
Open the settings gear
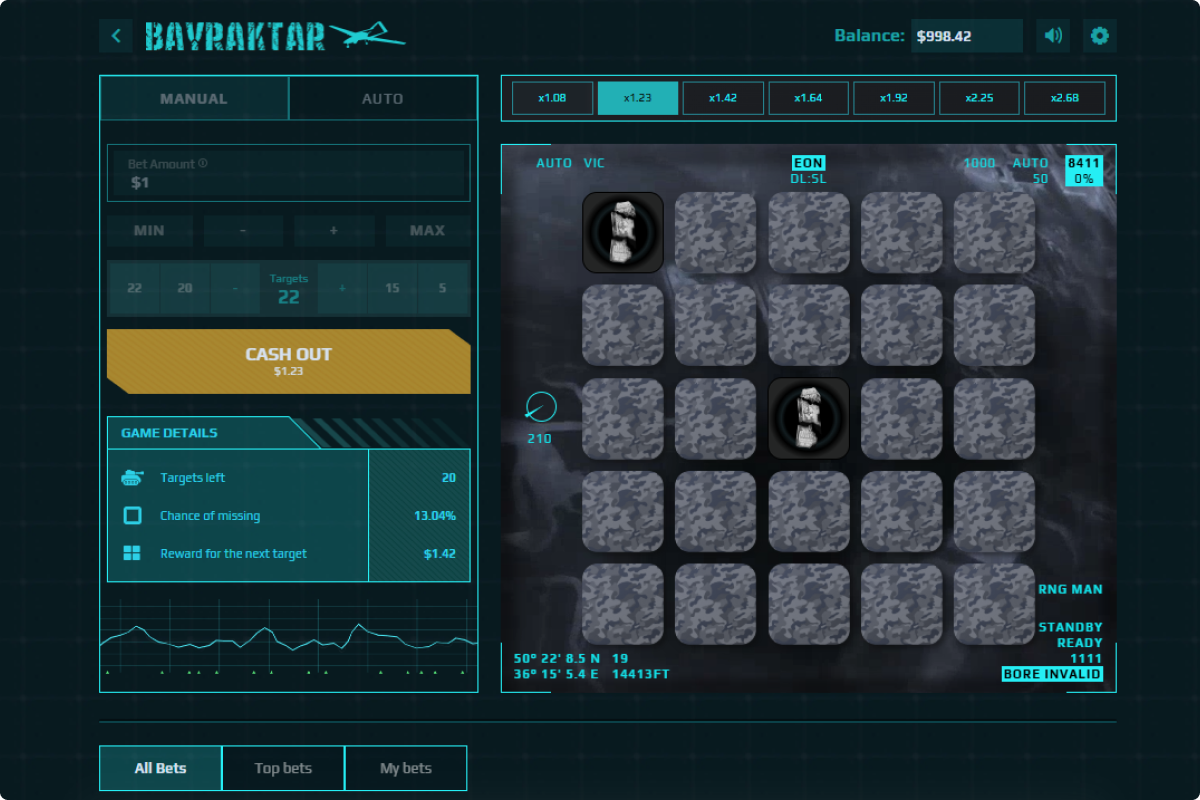1100,36
